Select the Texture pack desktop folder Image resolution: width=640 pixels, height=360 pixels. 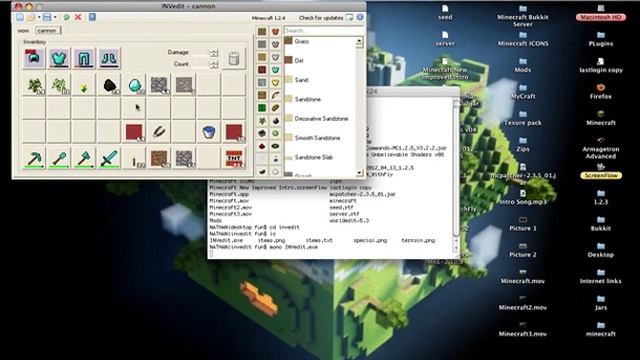click(x=523, y=118)
